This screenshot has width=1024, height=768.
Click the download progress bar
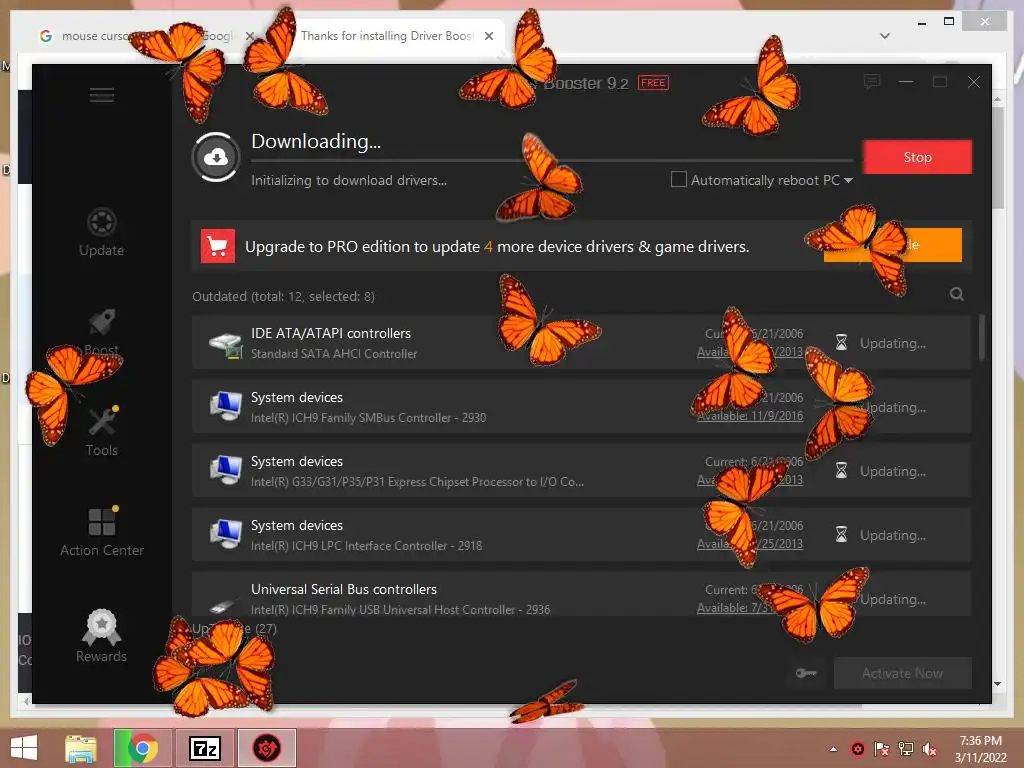tap(552, 160)
